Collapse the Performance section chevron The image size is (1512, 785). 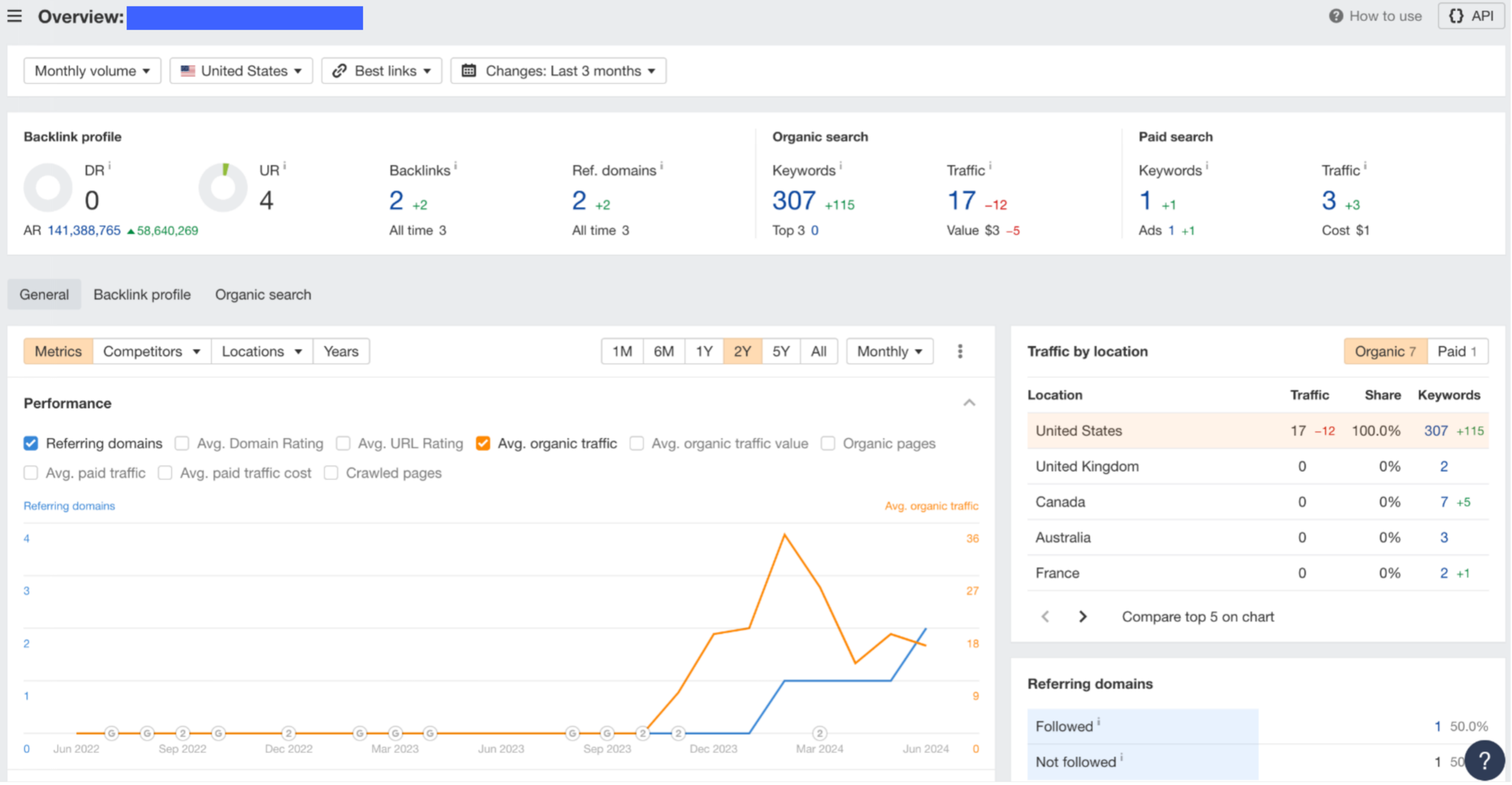(x=969, y=403)
